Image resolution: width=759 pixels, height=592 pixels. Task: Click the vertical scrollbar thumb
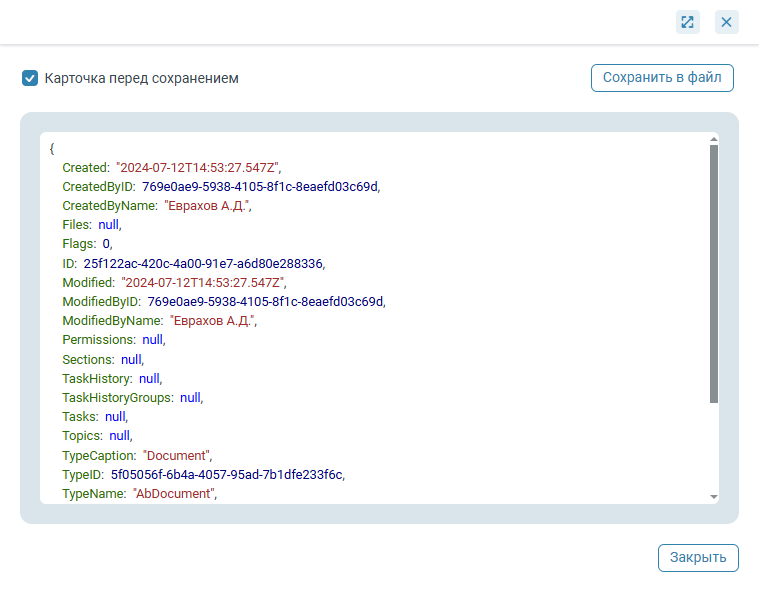point(713,274)
